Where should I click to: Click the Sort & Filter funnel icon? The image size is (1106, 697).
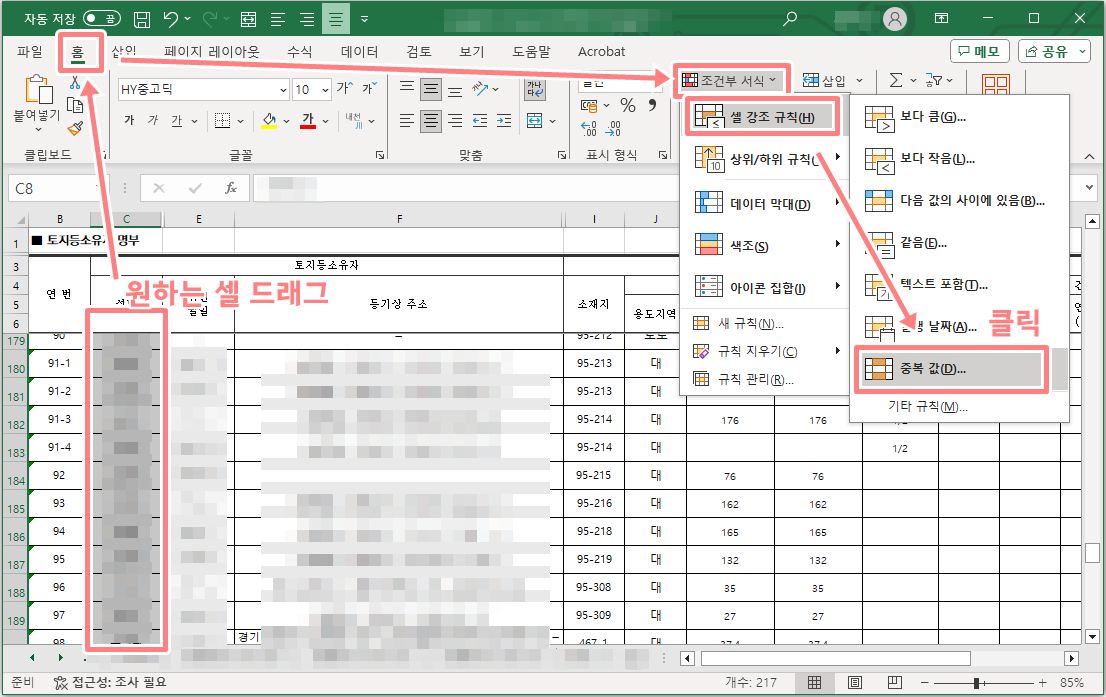point(937,80)
